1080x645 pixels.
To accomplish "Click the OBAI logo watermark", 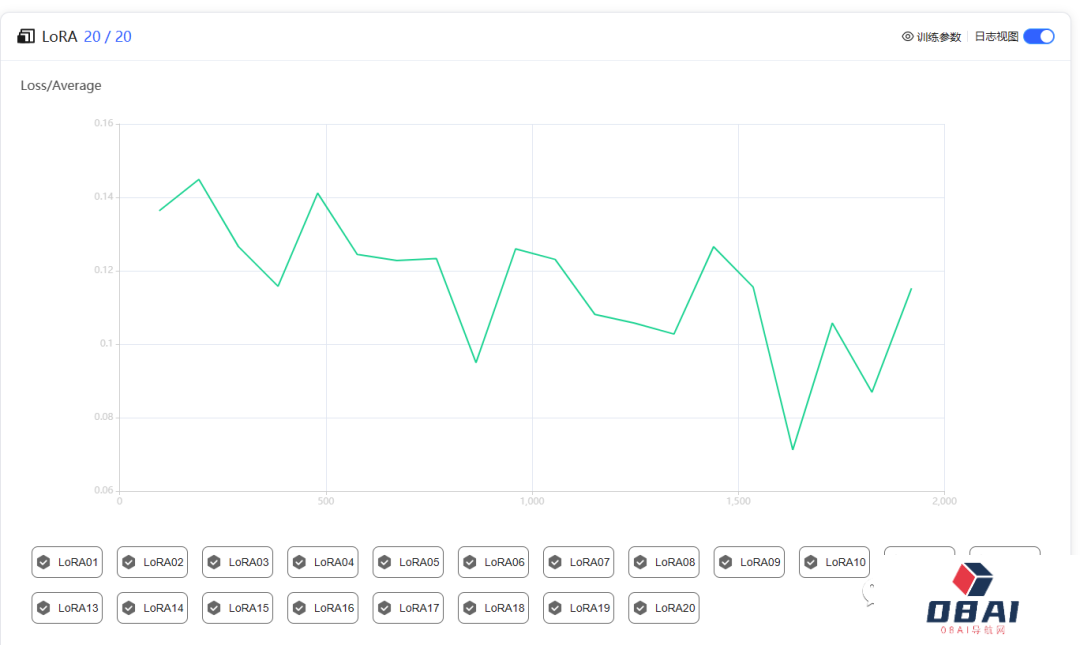I will tap(972, 600).
